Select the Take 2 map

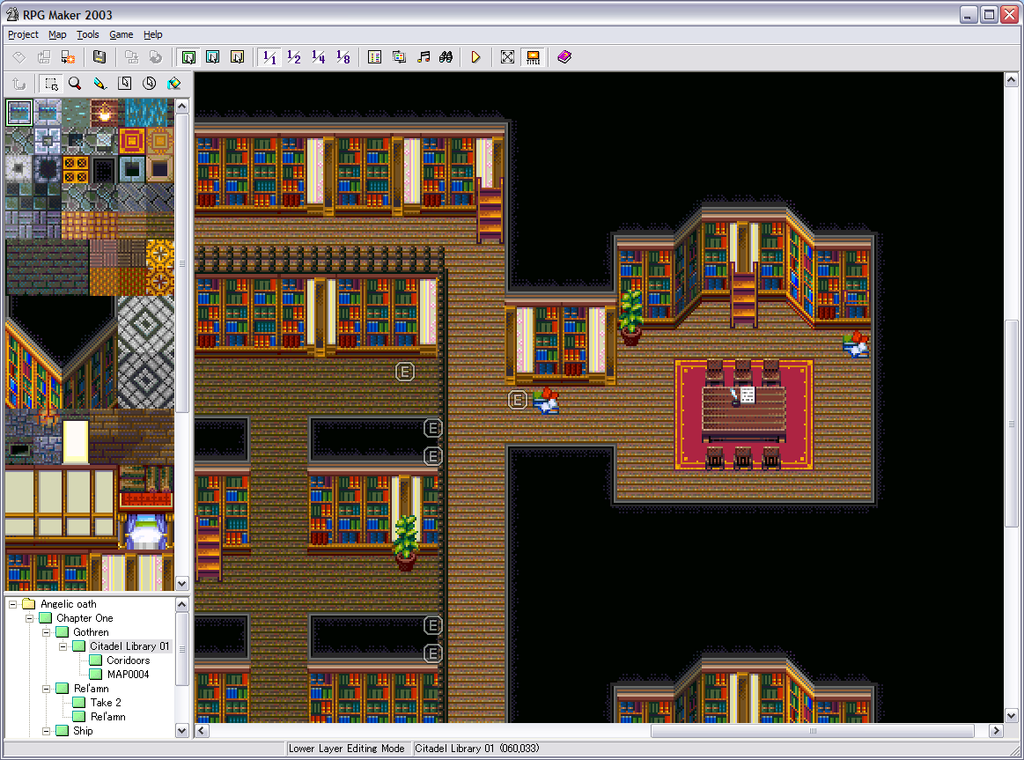pos(106,703)
